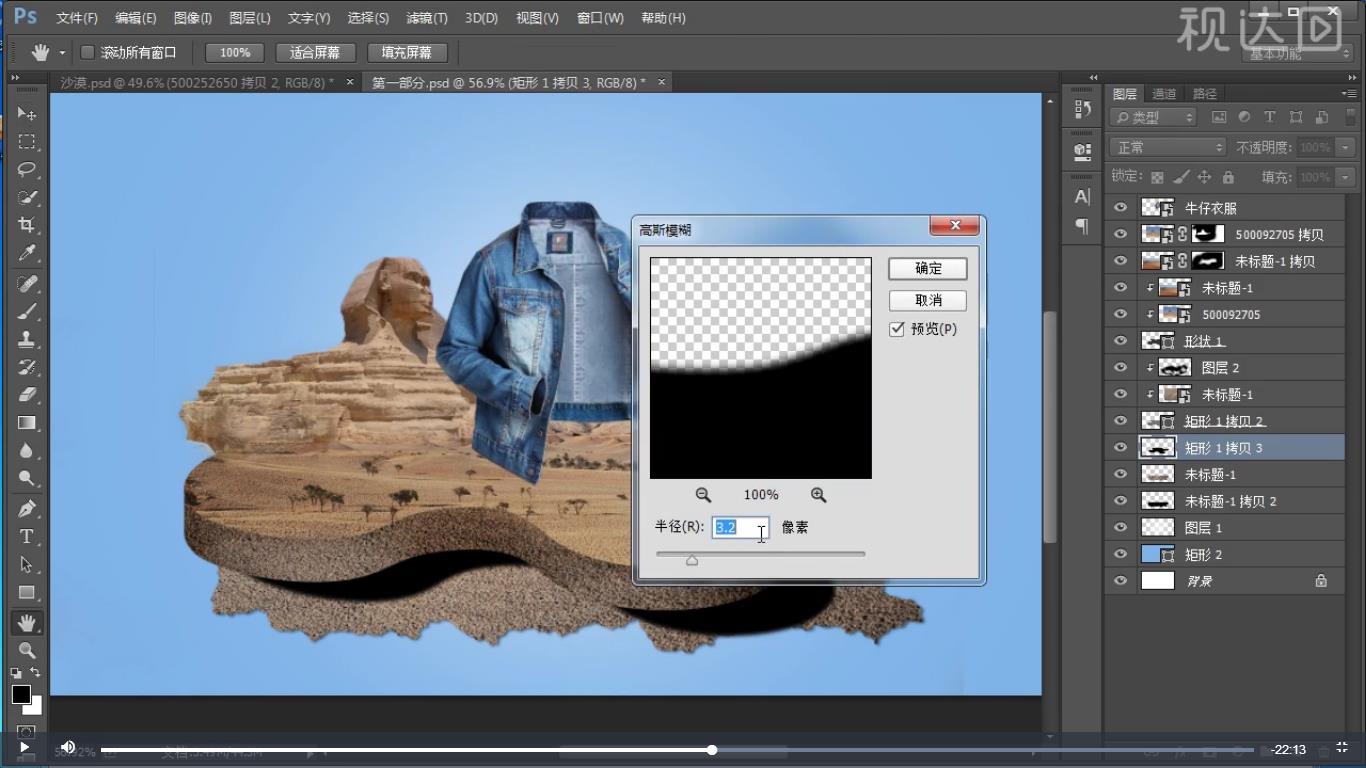Click the 取消 button in dialog

(x=928, y=300)
